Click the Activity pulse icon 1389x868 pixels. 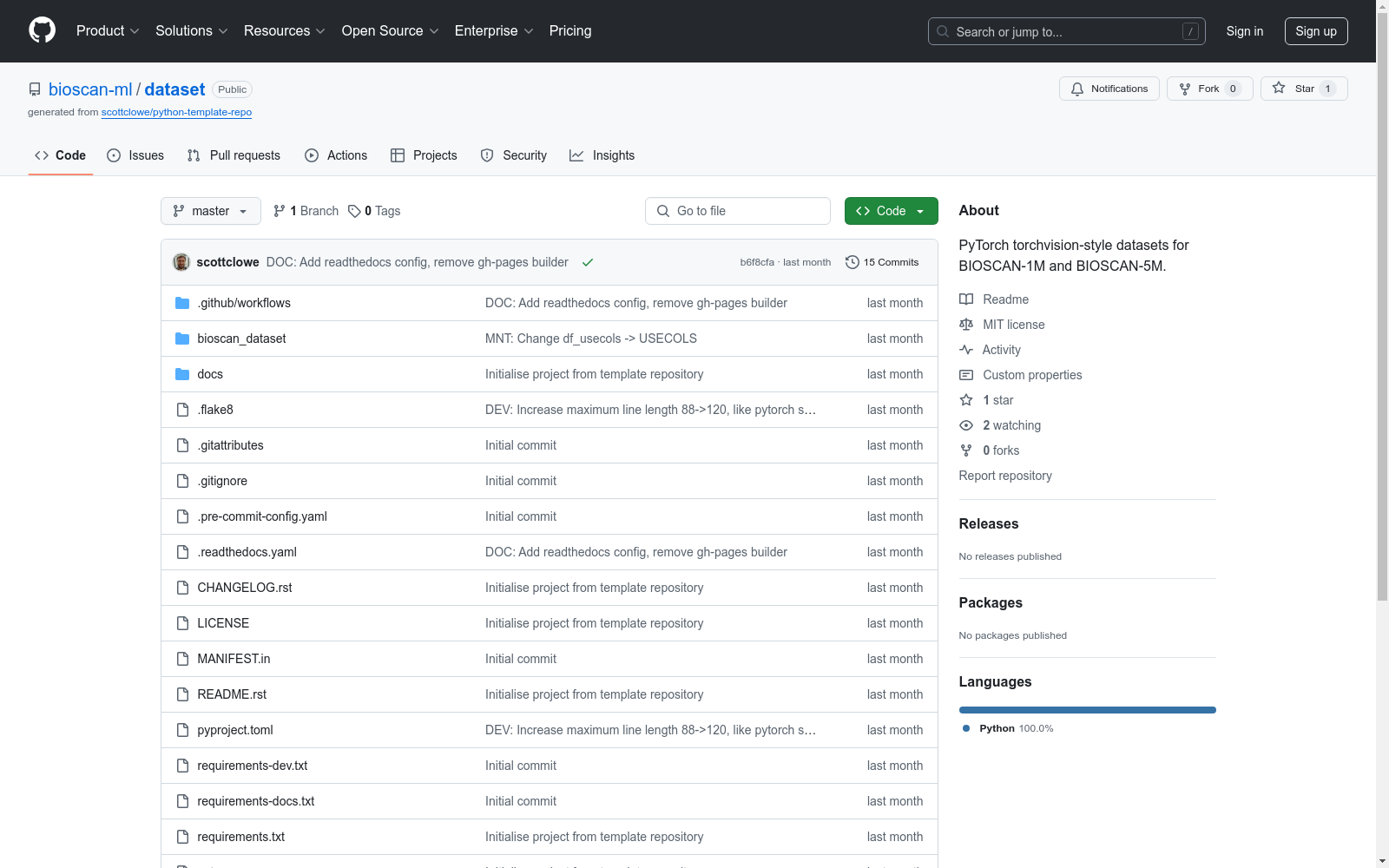coord(966,350)
